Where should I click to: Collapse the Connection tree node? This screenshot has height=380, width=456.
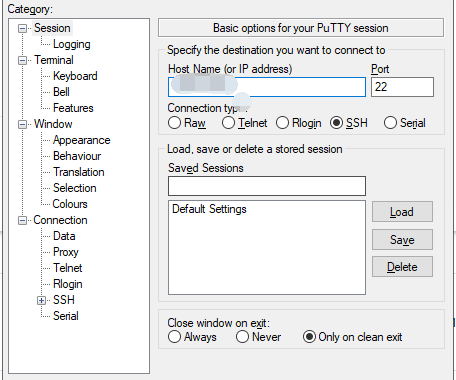(22, 220)
